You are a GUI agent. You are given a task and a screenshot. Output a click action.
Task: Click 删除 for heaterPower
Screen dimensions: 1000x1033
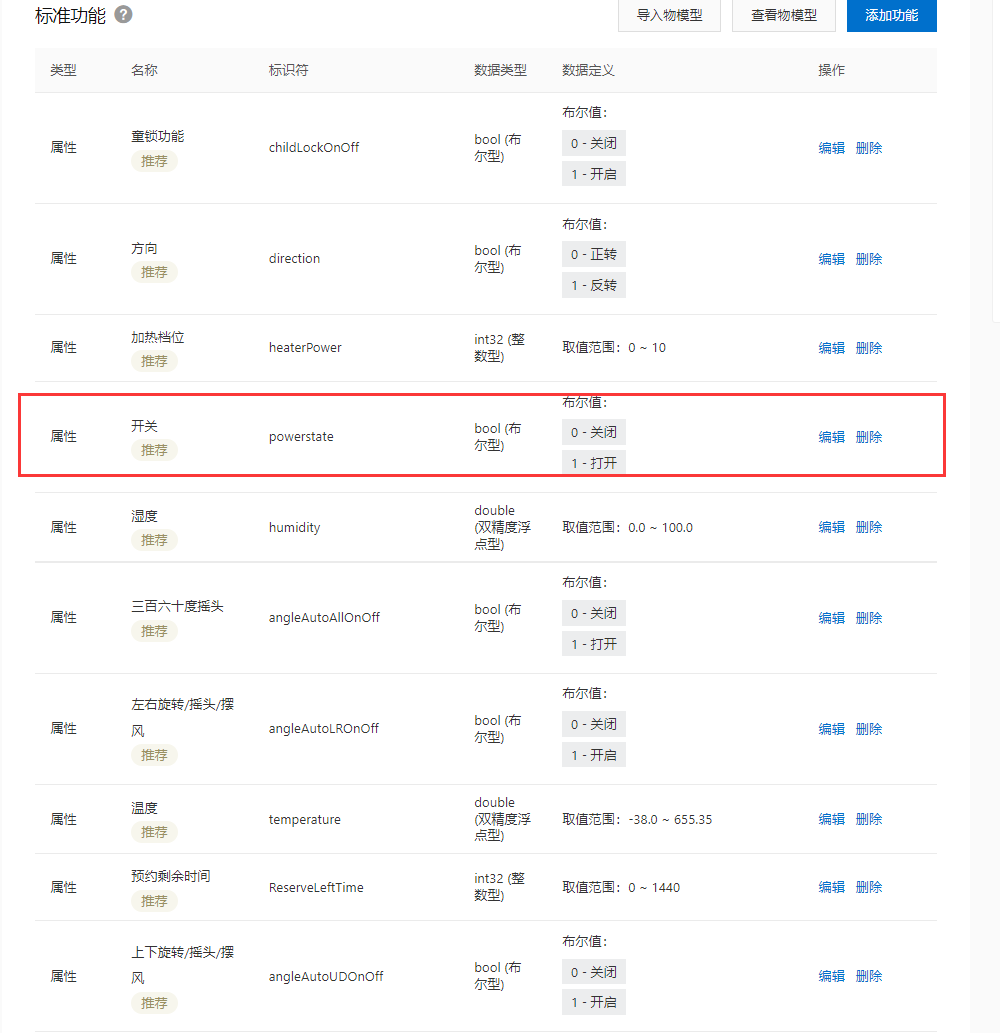[868, 348]
